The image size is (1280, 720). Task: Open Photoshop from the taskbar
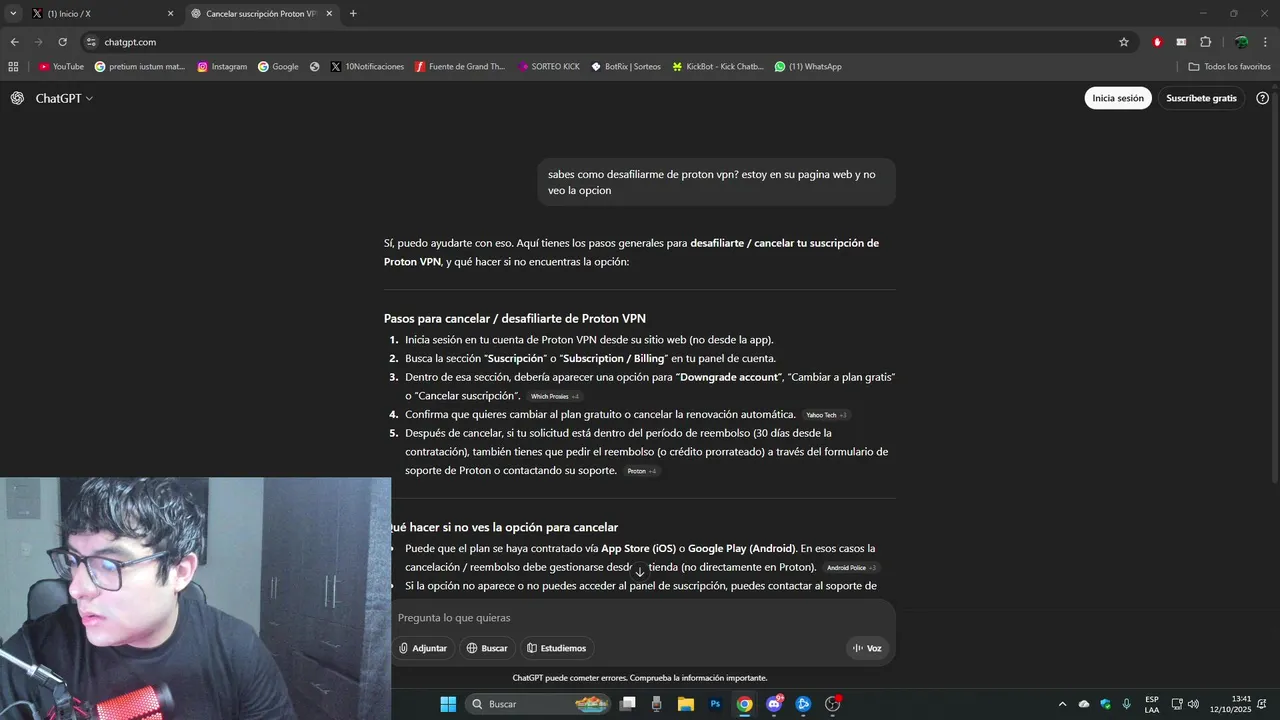tap(715, 704)
